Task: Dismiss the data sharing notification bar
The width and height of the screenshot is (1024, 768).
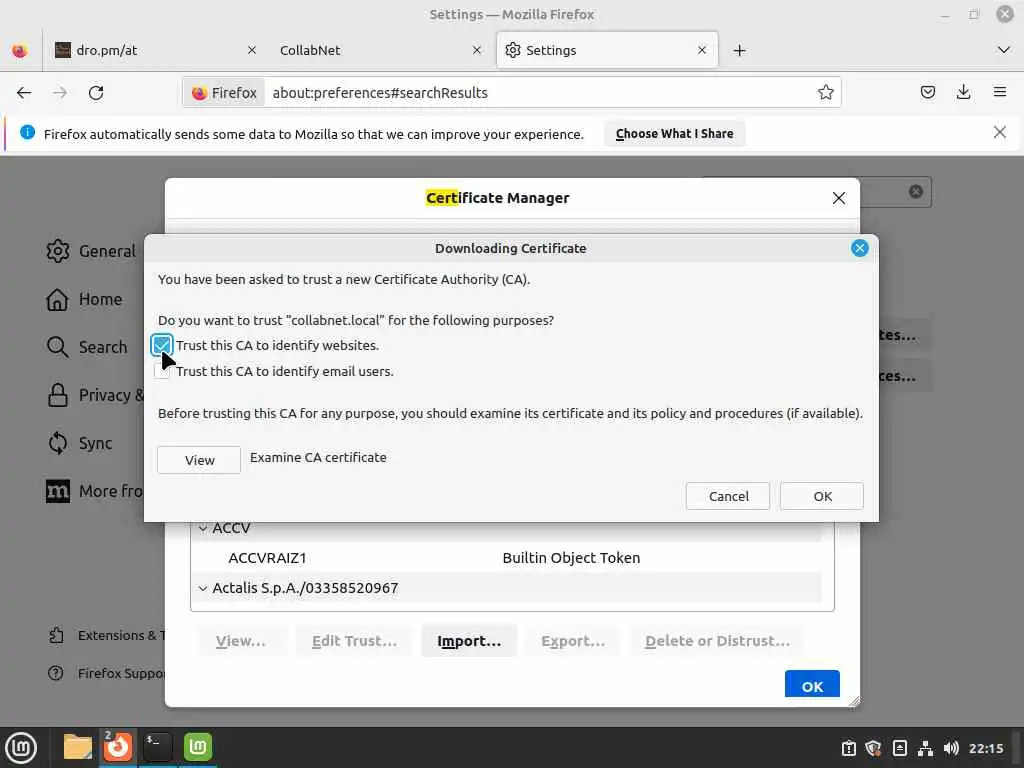Action: pos(999,133)
